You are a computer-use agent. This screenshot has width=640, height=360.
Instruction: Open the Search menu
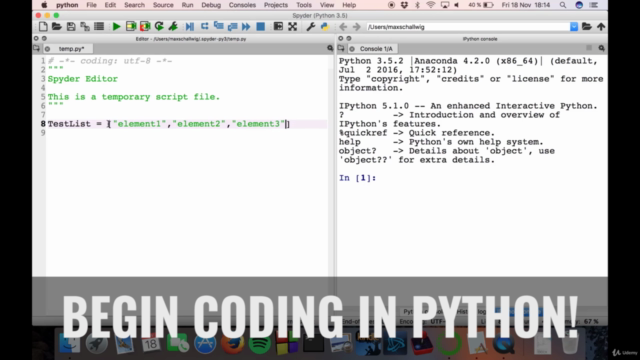pos(134,5)
